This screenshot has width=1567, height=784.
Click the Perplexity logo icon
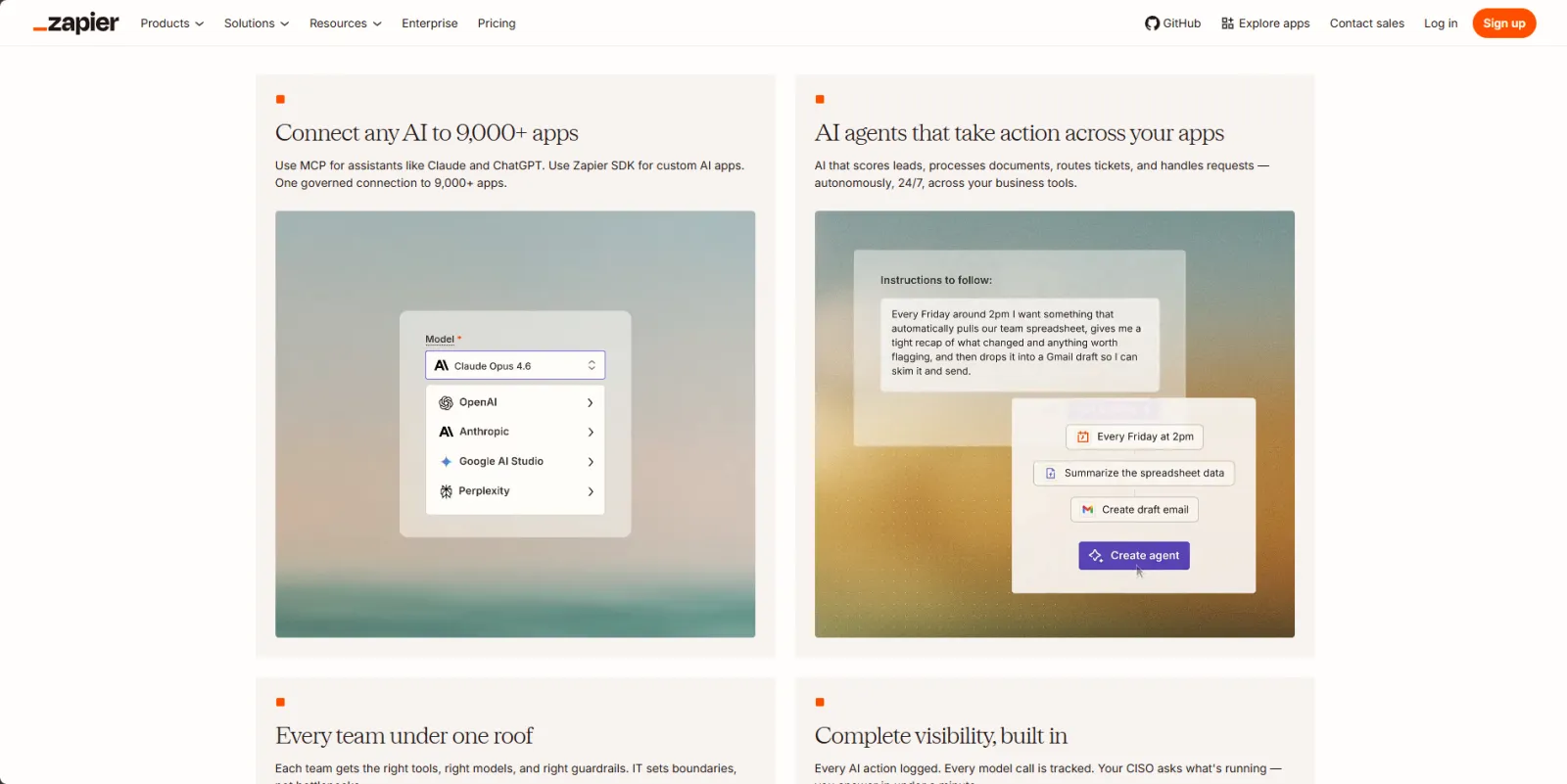pos(446,491)
